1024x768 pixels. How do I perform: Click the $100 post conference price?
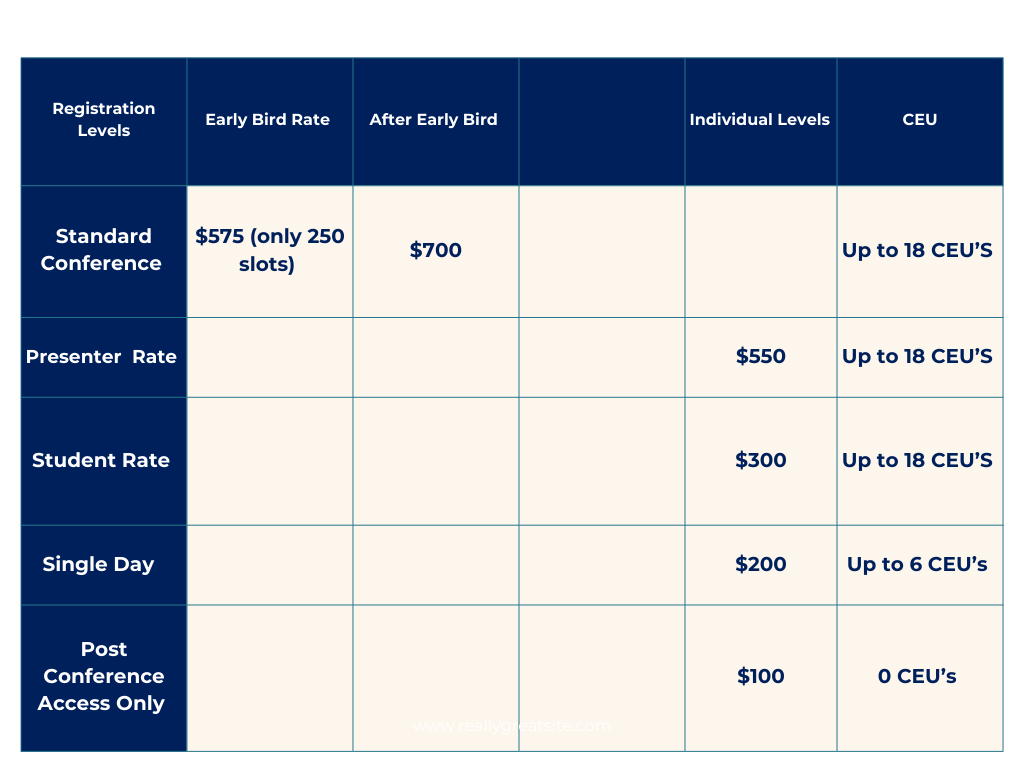click(761, 678)
